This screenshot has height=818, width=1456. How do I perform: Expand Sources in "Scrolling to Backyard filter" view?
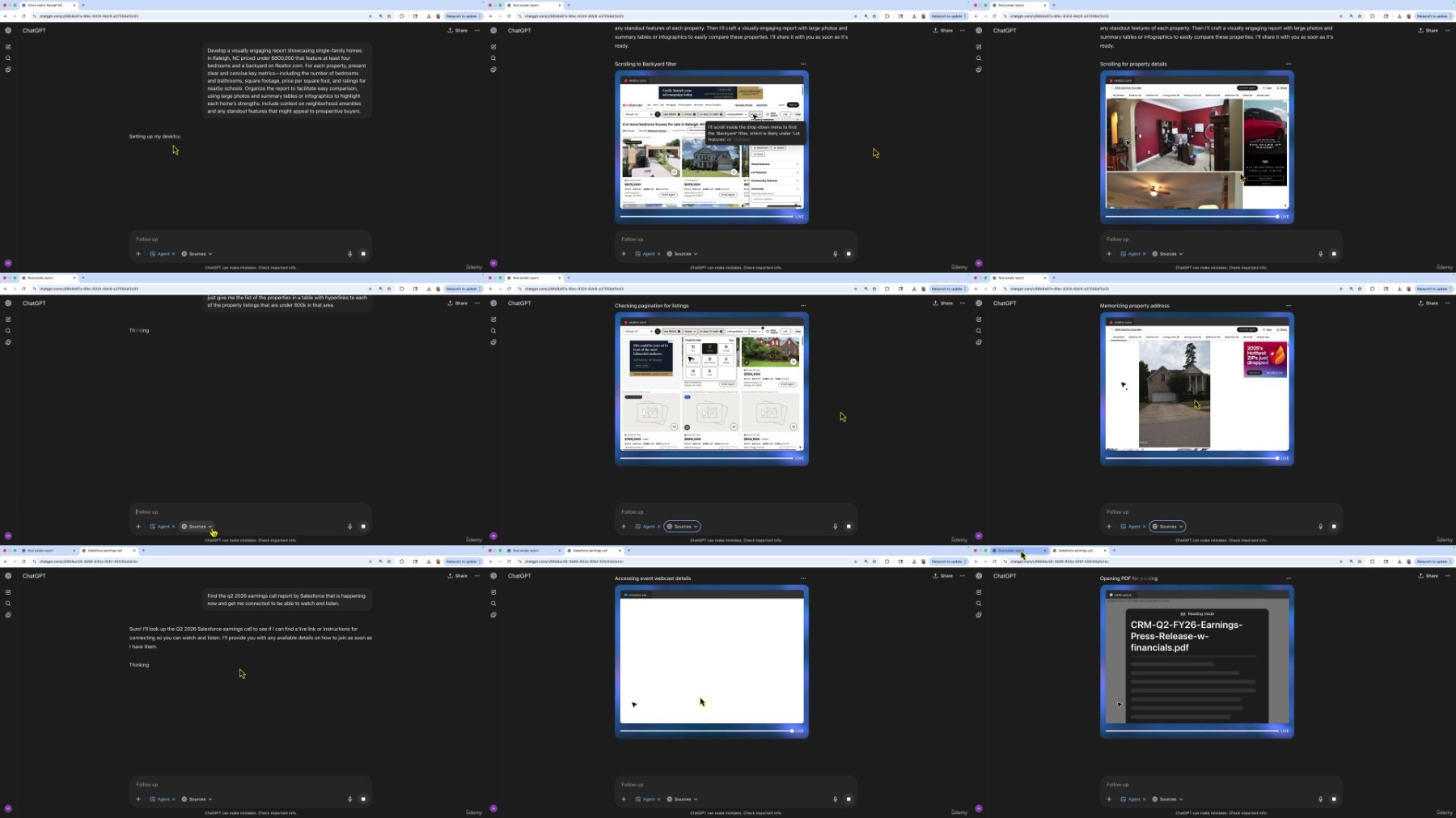point(682,254)
